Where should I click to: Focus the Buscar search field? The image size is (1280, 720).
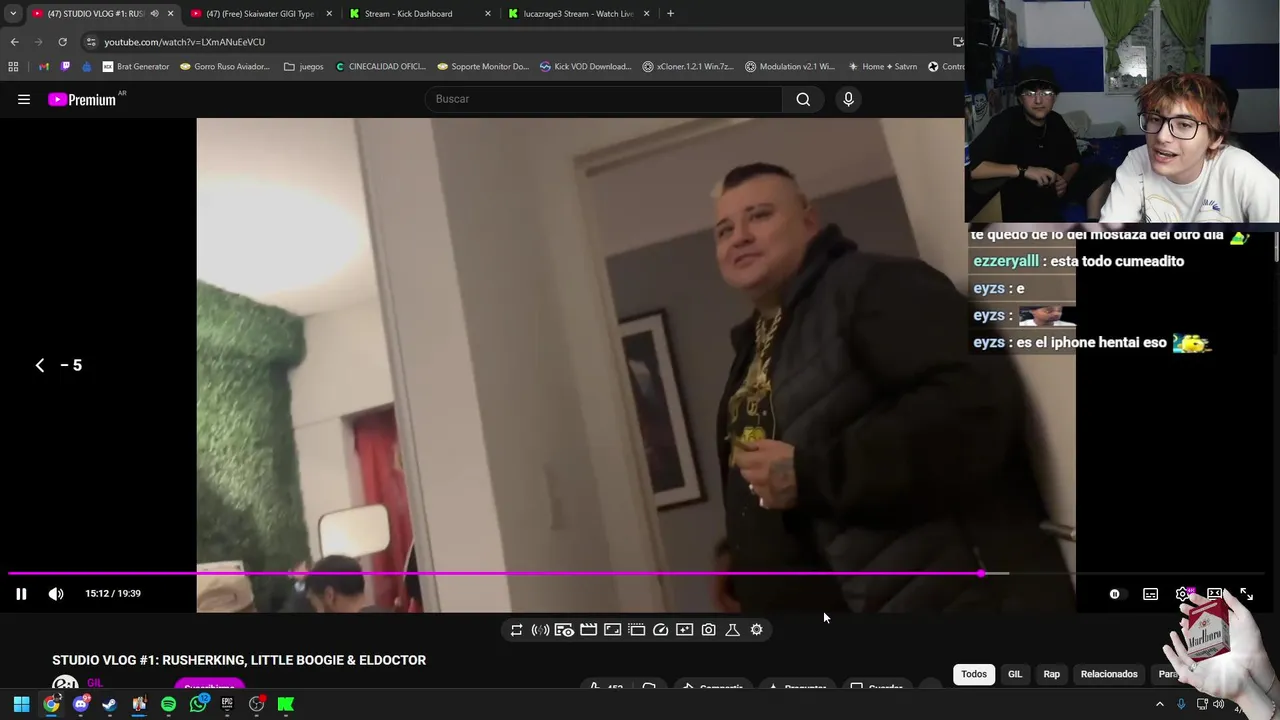[x=605, y=99]
